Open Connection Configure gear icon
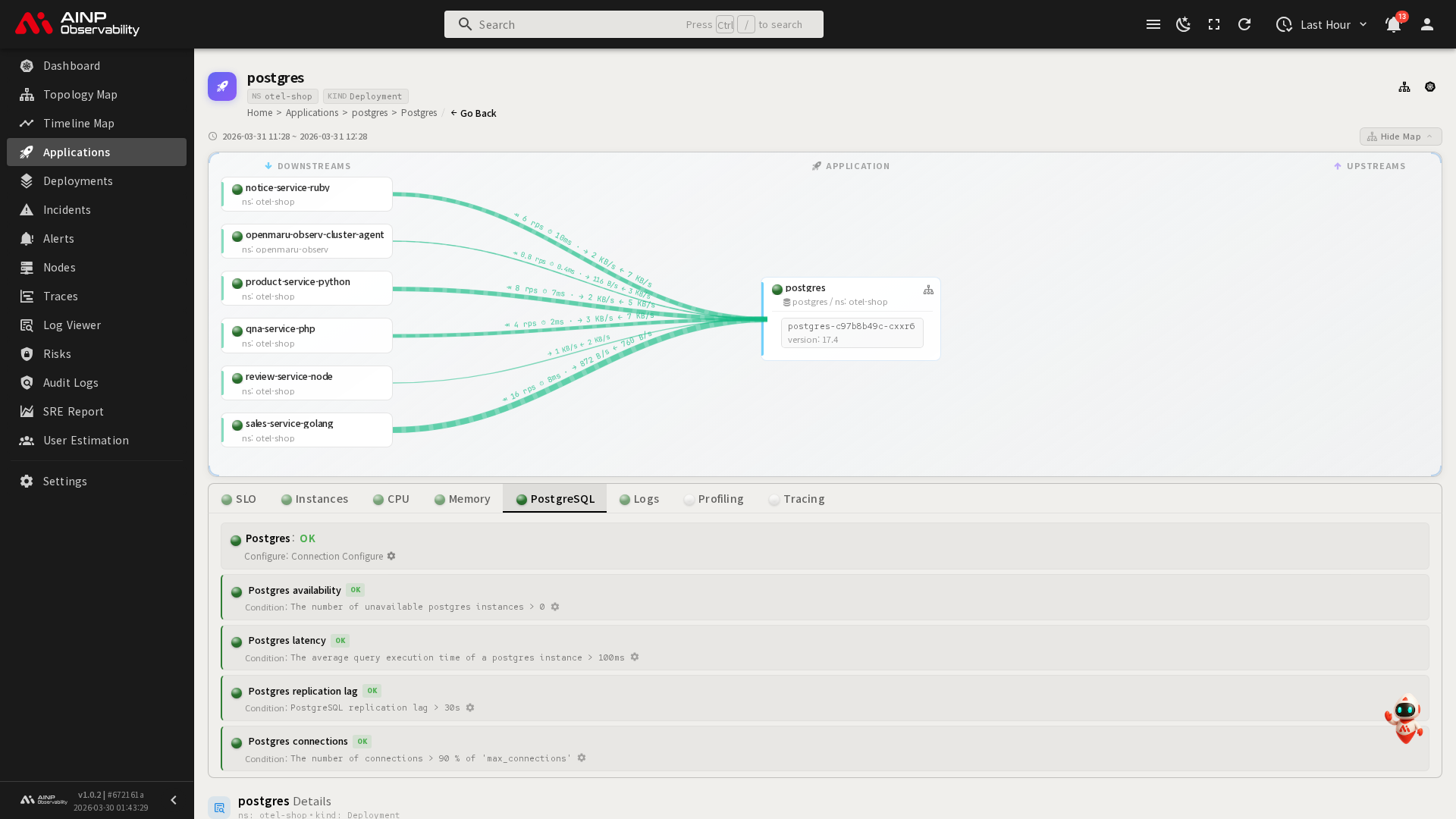The height and width of the screenshot is (819, 1456). point(391,557)
